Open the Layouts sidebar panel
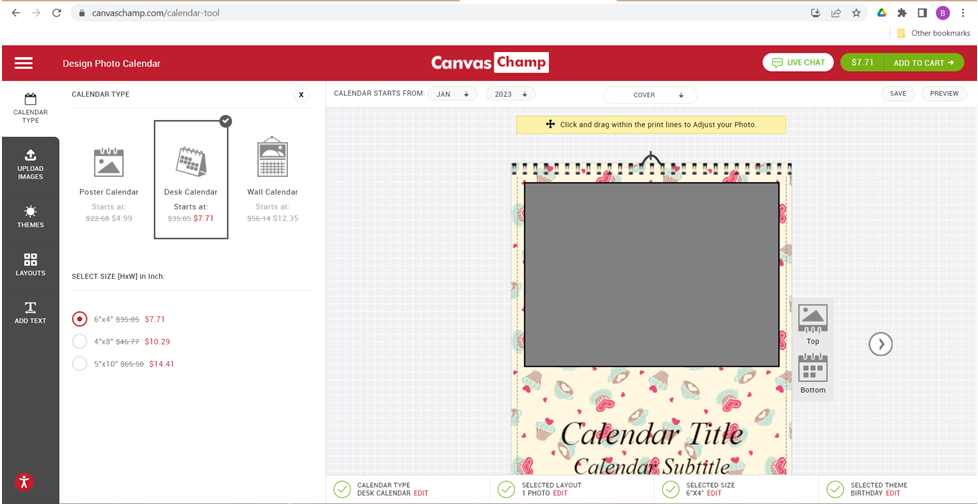The height and width of the screenshot is (504, 978). coord(30,264)
